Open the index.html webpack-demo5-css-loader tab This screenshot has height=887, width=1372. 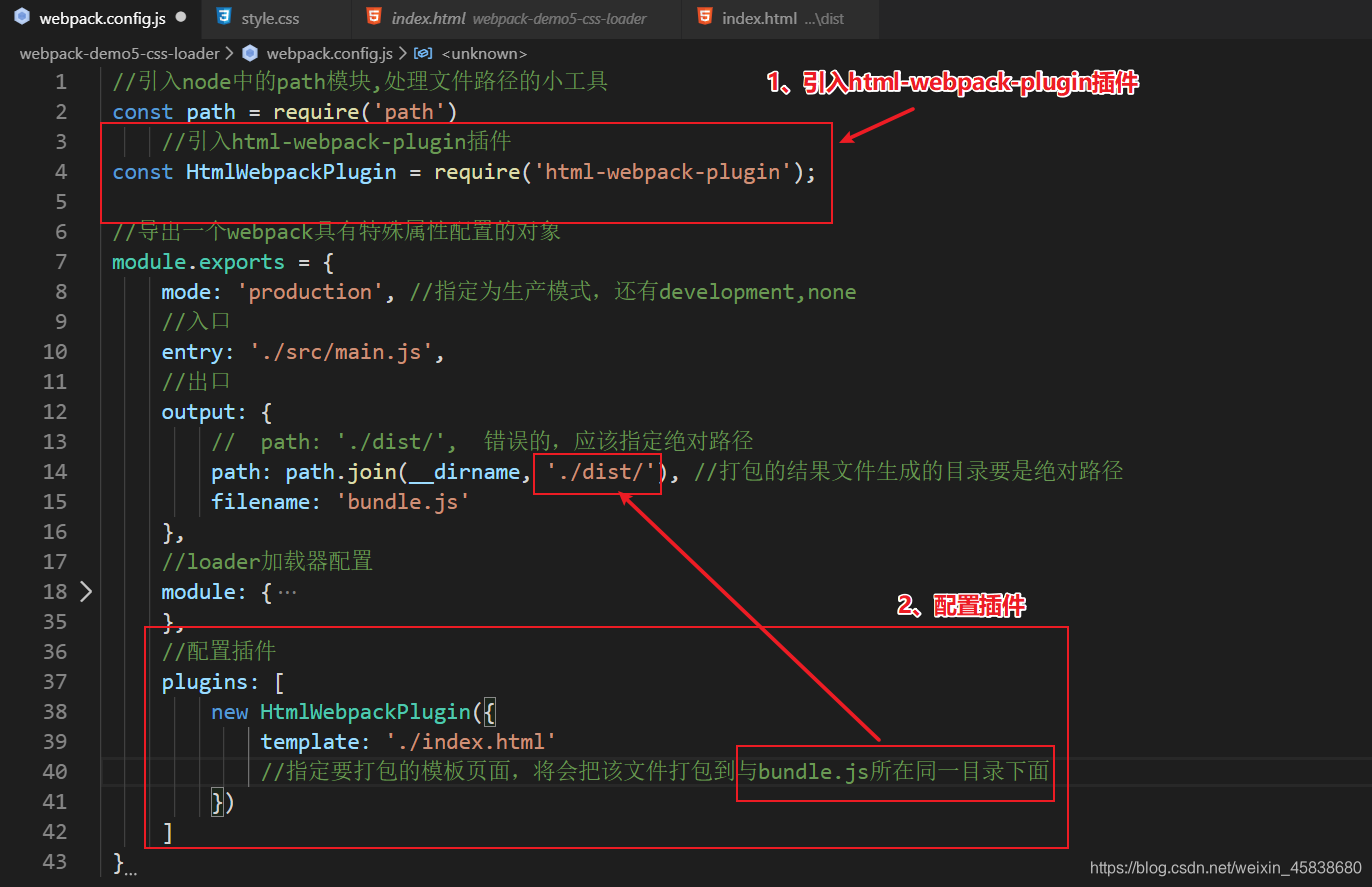coord(518,18)
